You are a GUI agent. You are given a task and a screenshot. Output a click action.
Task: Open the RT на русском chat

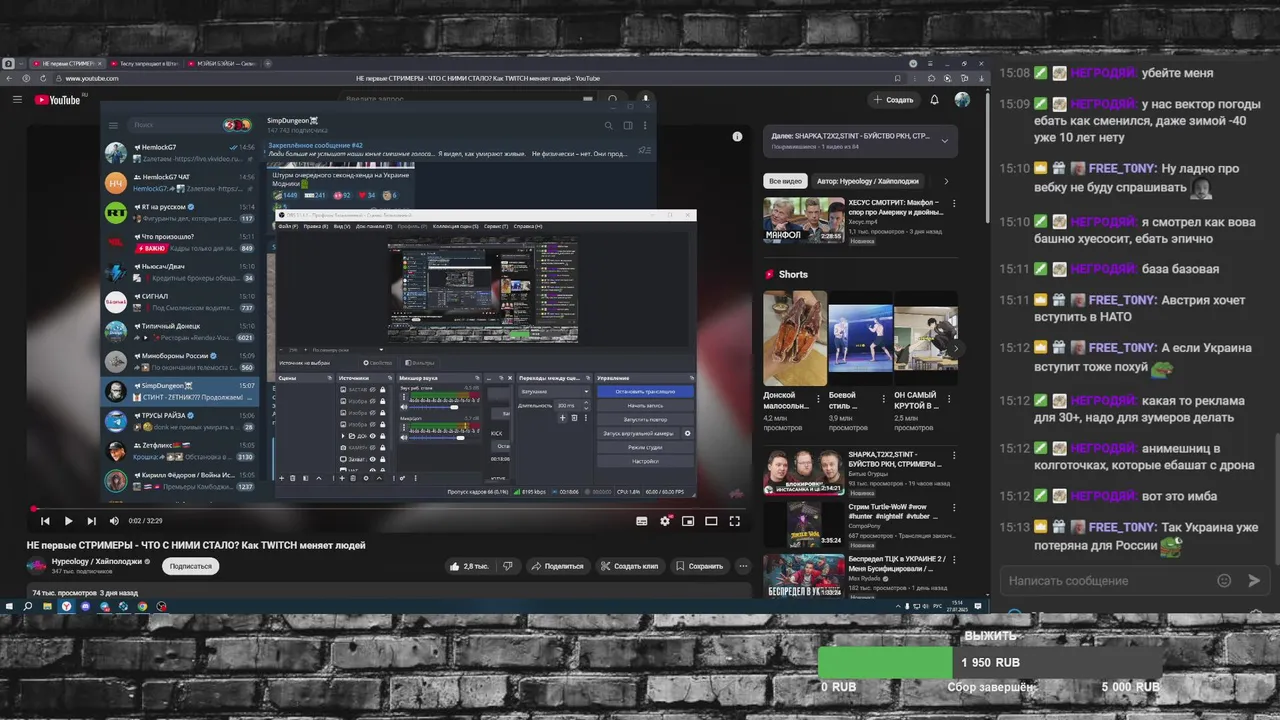coord(180,212)
